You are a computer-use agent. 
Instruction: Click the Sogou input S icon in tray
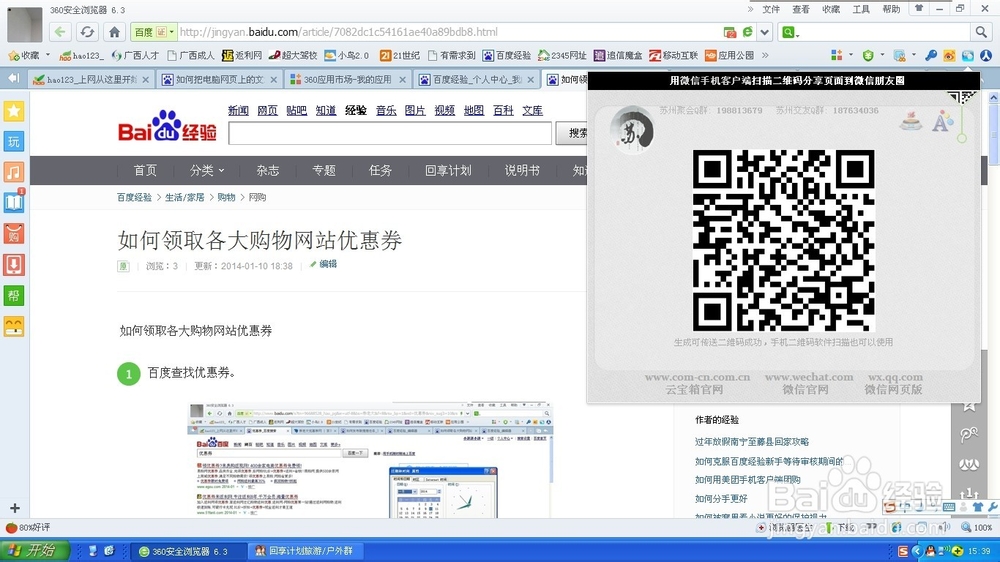click(x=903, y=551)
